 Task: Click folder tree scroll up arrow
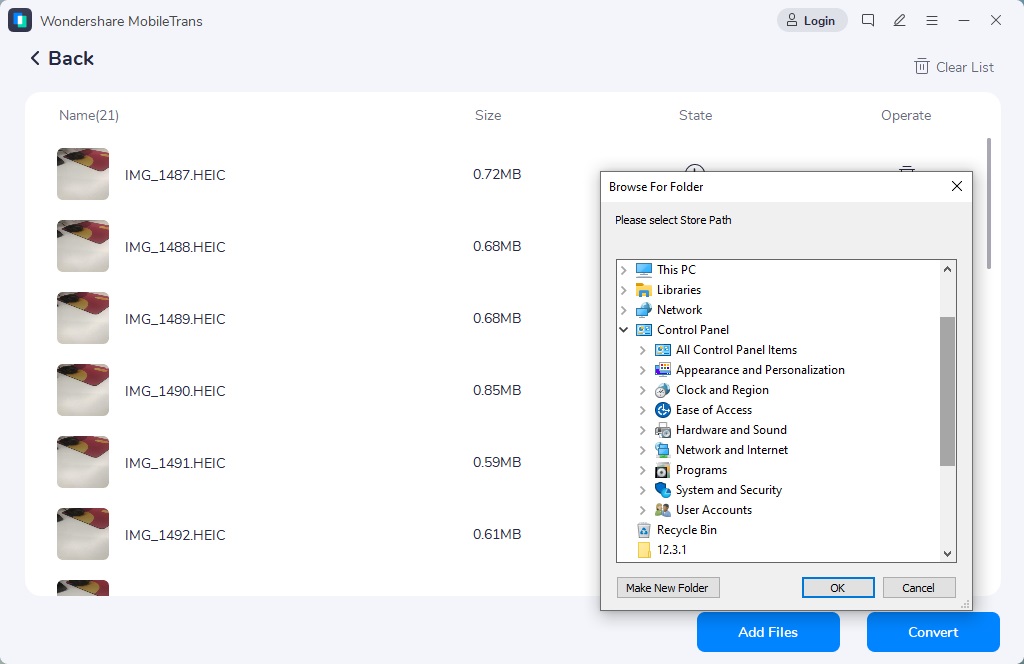[x=948, y=269]
